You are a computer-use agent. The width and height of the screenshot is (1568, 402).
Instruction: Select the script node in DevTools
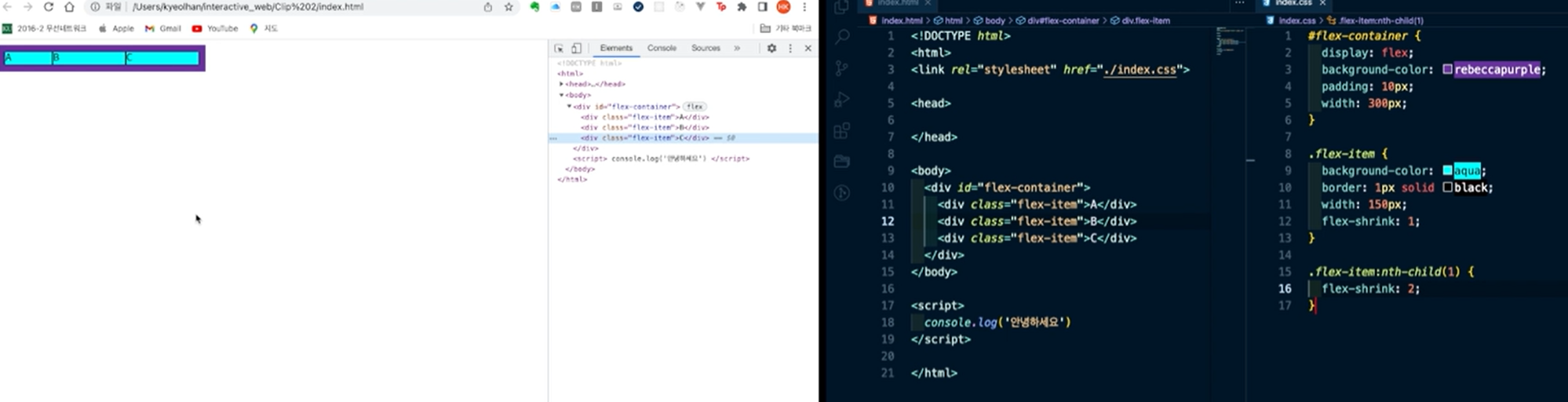click(x=661, y=159)
